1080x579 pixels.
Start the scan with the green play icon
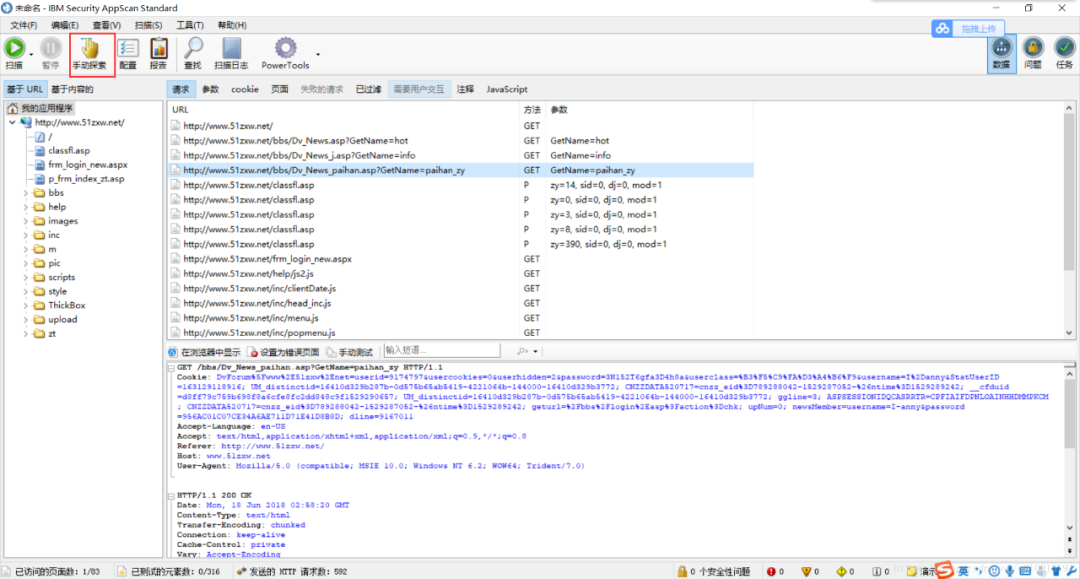click(14, 48)
